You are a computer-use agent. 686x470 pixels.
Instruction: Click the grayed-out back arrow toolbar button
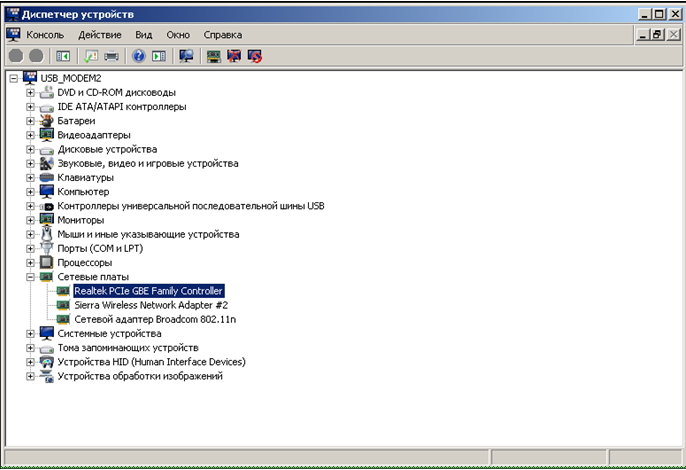tap(16, 56)
